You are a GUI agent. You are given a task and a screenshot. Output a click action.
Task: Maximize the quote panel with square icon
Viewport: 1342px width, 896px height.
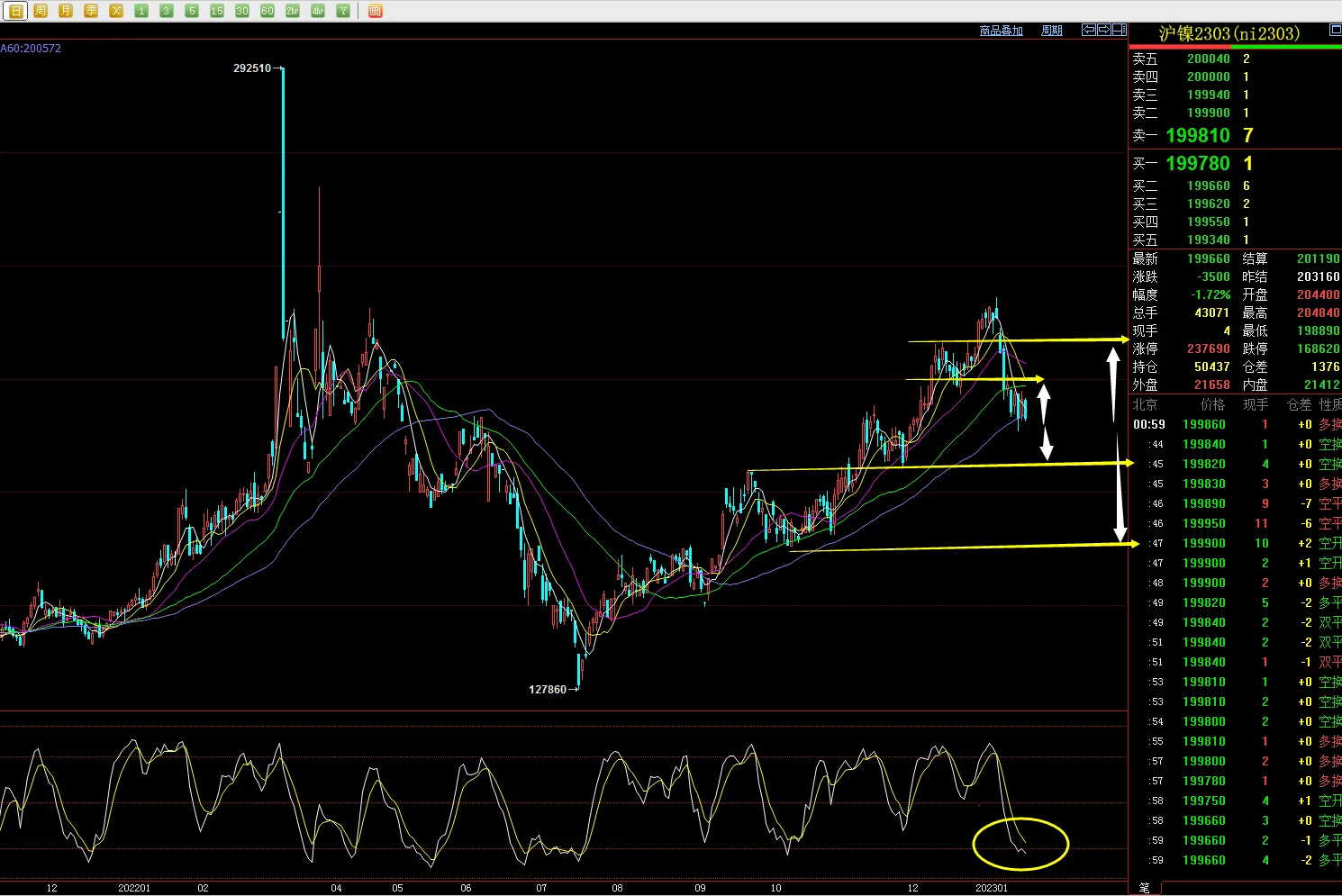point(1336,31)
